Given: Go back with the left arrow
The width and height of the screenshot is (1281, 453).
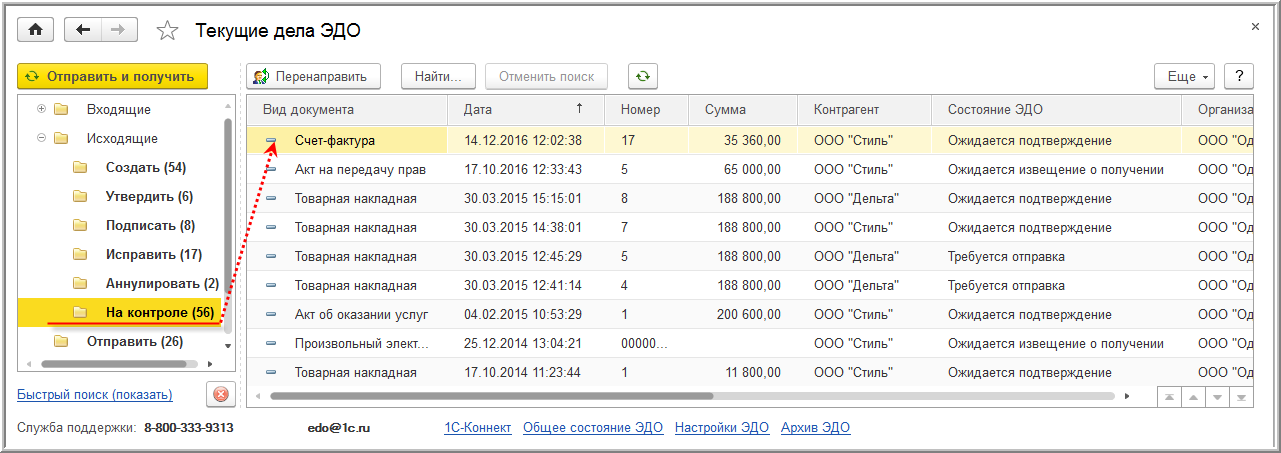Looking at the screenshot, I should pyautogui.click(x=83, y=30).
